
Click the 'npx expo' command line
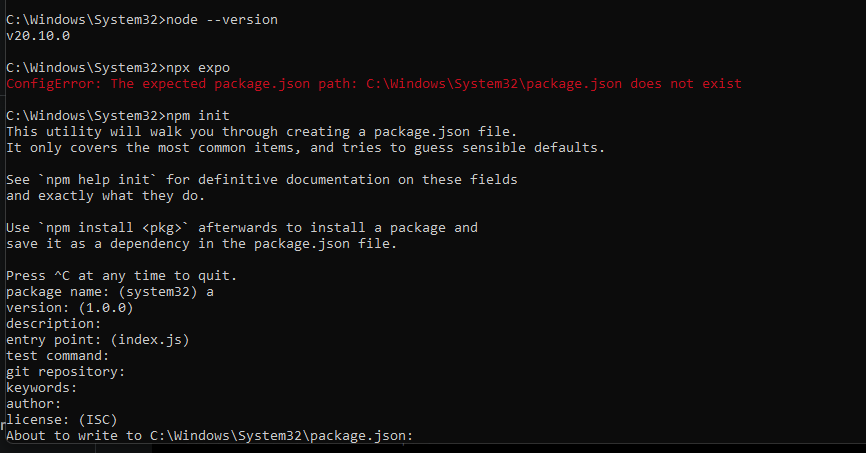point(118,68)
